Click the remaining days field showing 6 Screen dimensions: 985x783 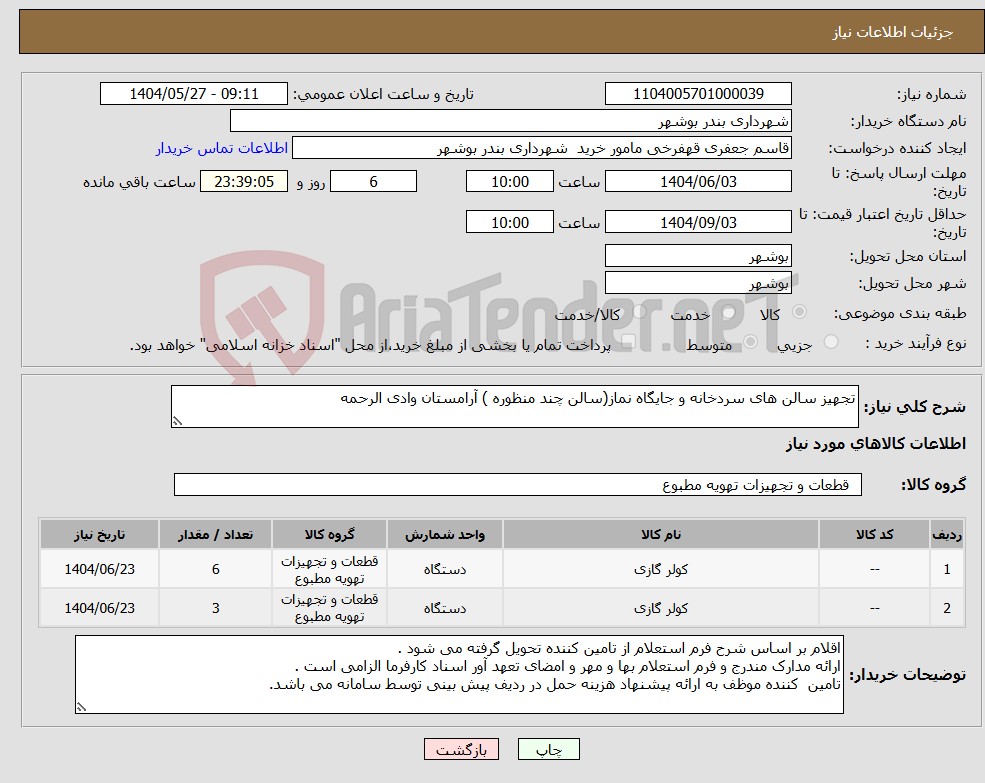(x=373, y=182)
